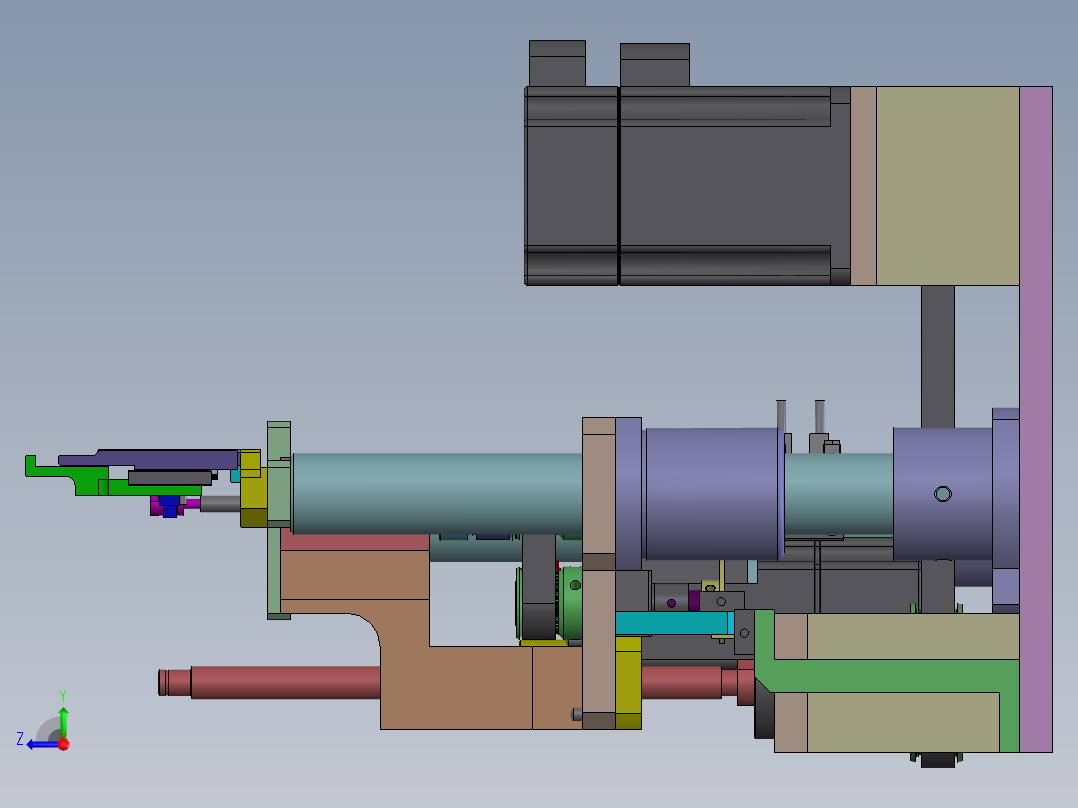This screenshot has width=1078, height=808.
Task: Select the large dark gray servo motor body
Action: pyautogui.click(x=688, y=186)
